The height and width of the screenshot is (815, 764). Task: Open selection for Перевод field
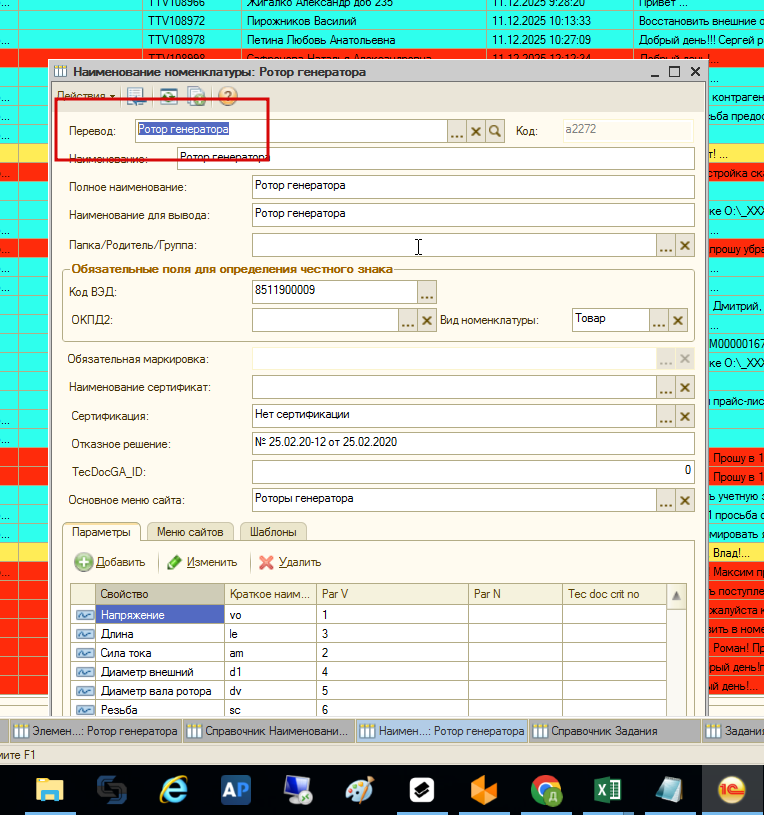[456, 131]
